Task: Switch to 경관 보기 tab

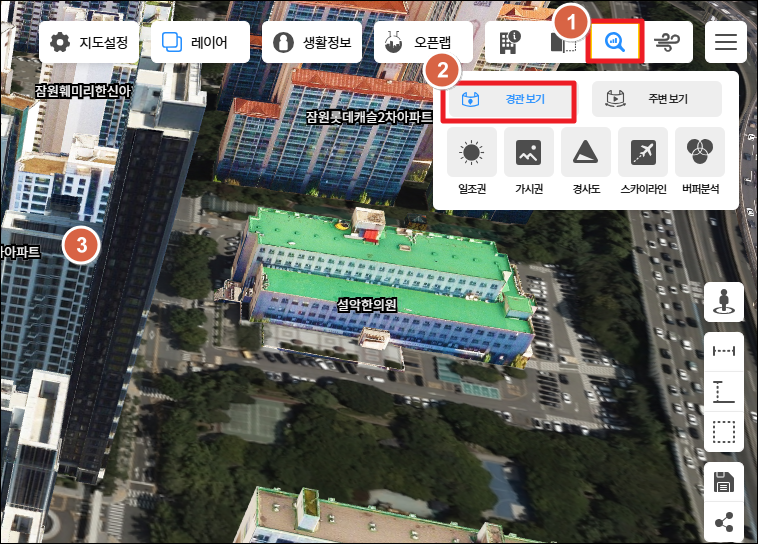Action: click(510, 100)
